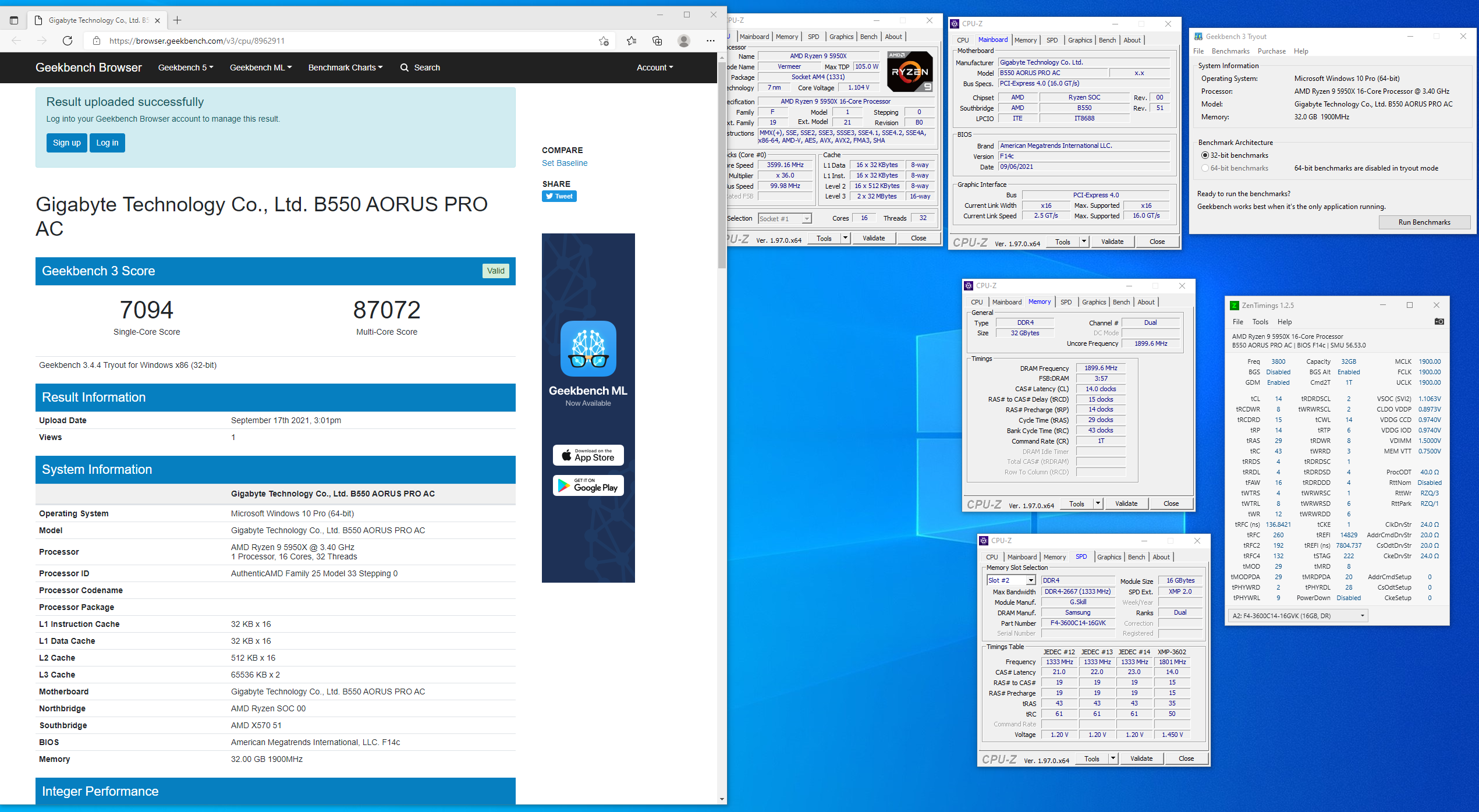Click the Tweet share button

(x=559, y=196)
